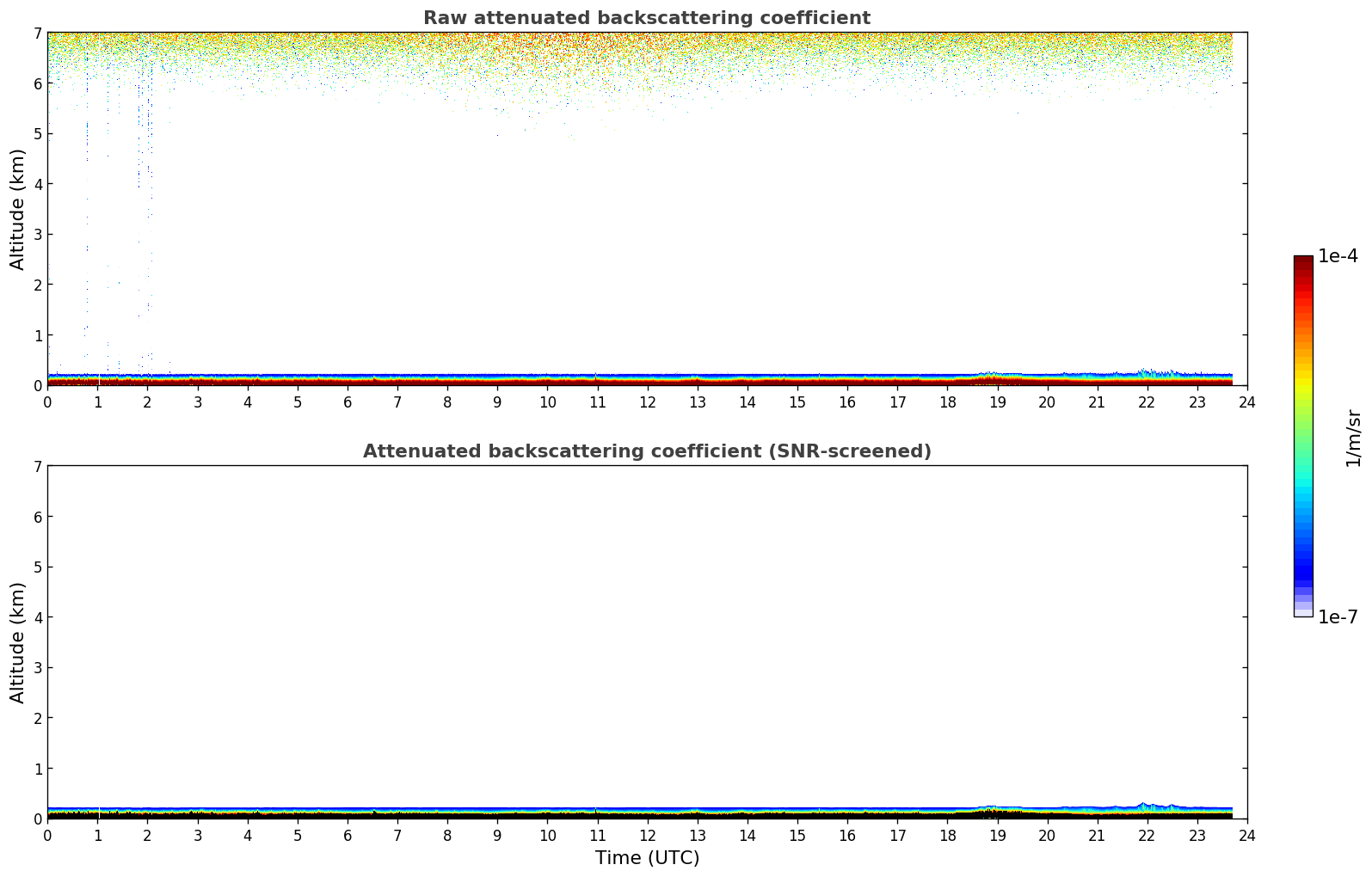This screenshot has height=877, width=1372.
Task: Click the dark red top of the colorbar
Action: click(1303, 264)
